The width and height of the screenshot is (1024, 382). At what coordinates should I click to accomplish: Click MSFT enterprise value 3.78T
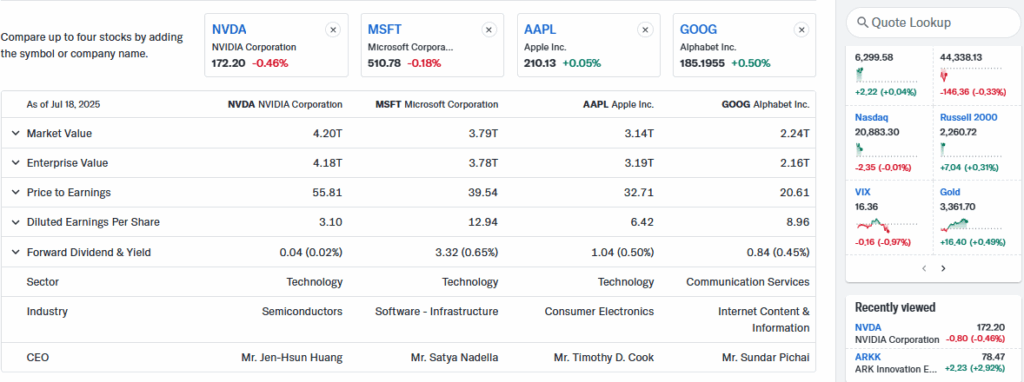pos(484,163)
